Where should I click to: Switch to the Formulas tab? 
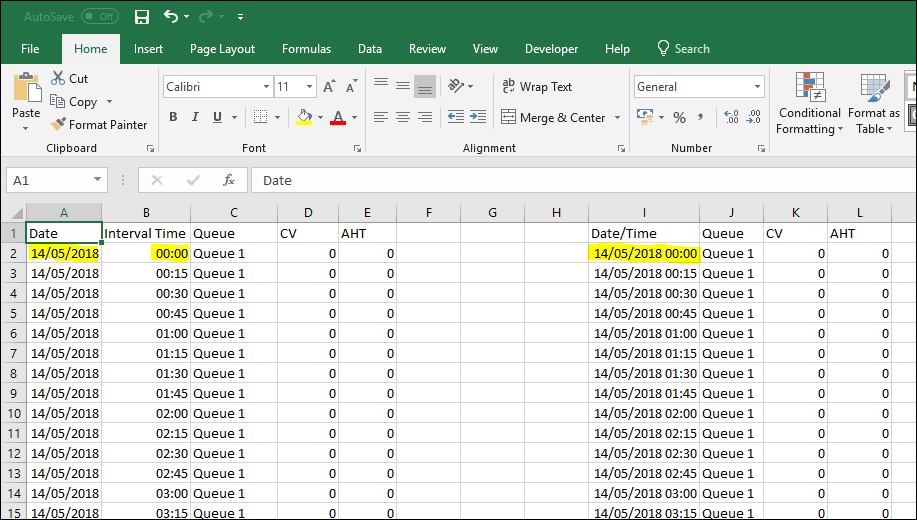(x=306, y=49)
